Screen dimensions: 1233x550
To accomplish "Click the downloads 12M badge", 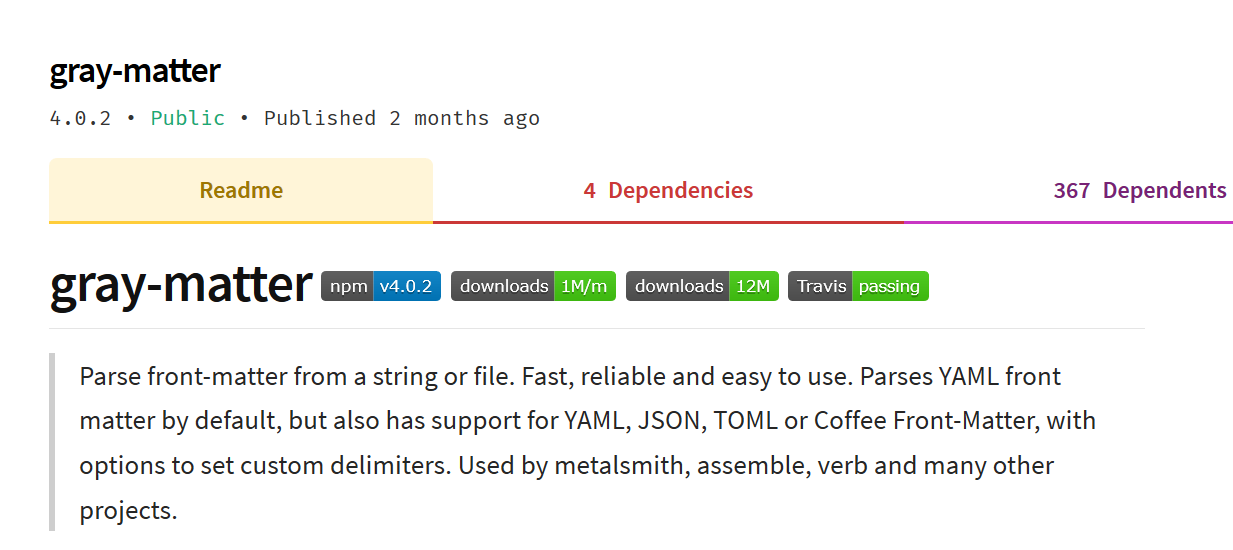I will (x=702, y=286).
